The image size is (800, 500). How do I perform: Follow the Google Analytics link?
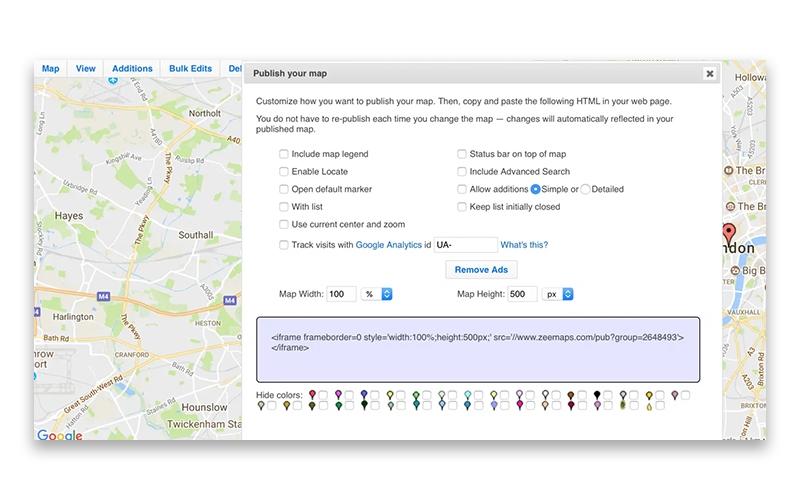pyautogui.click(x=388, y=245)
